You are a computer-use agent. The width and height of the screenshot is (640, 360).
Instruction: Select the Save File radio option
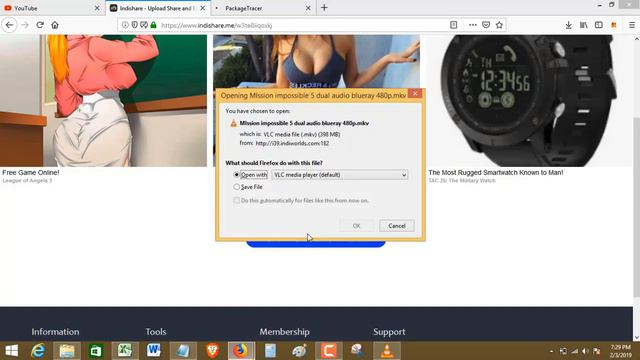pyautogui.click(x=236, y=187)
